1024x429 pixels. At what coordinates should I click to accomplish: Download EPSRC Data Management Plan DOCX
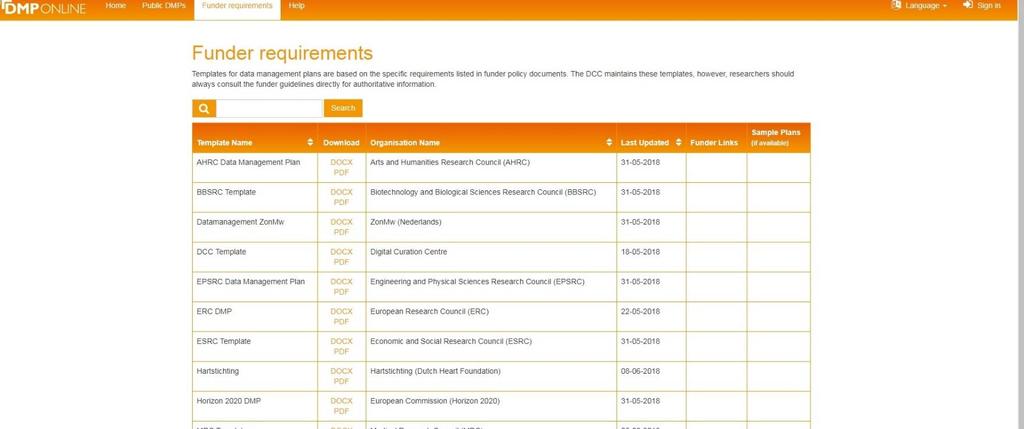(341, 282)
